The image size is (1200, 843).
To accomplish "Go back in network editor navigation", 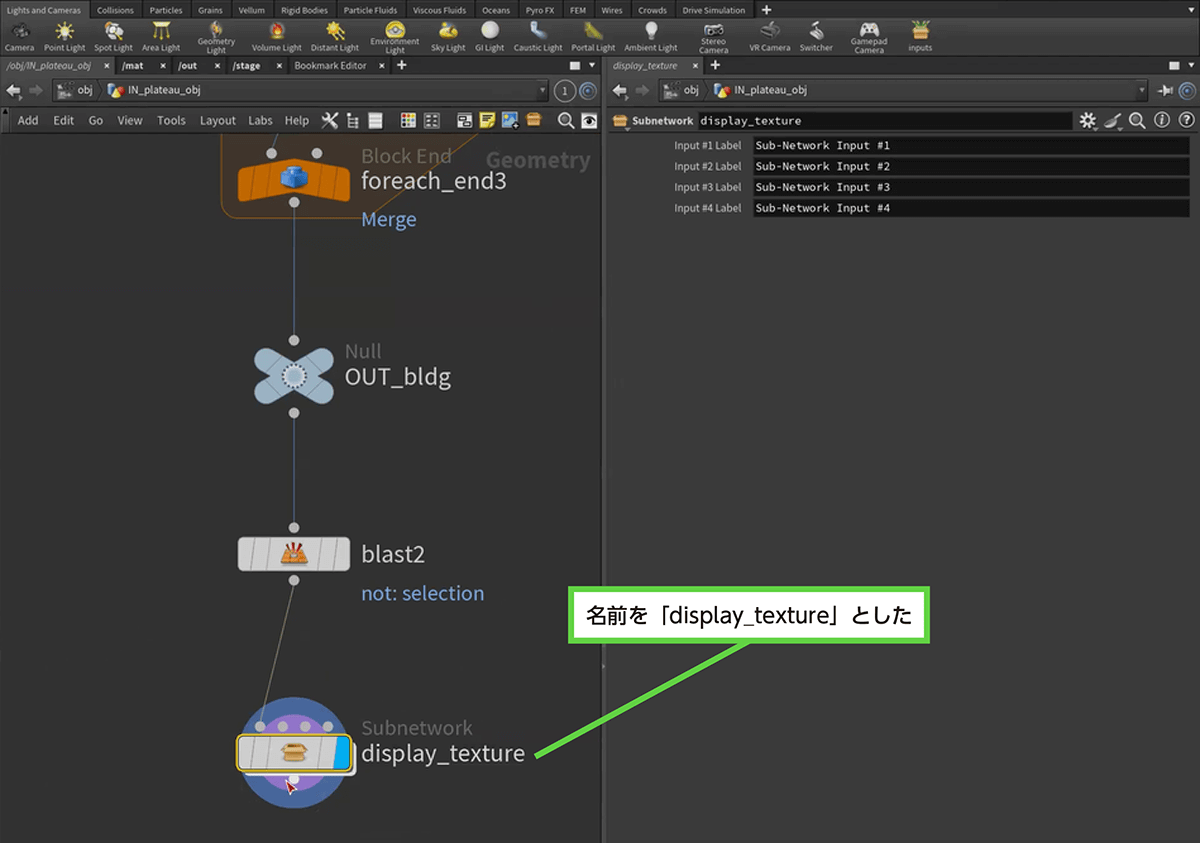I will (x=15, y=90).
